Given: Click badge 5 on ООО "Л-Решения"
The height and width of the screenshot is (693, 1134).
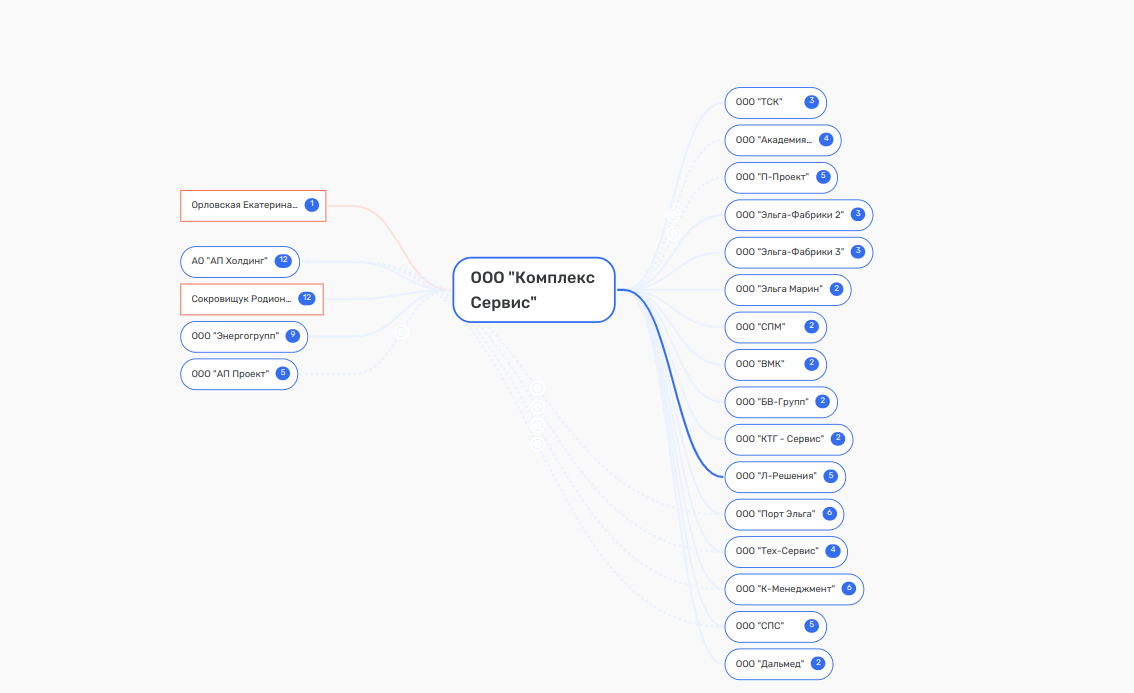Looking at the screenshot, I should point(831,477).
